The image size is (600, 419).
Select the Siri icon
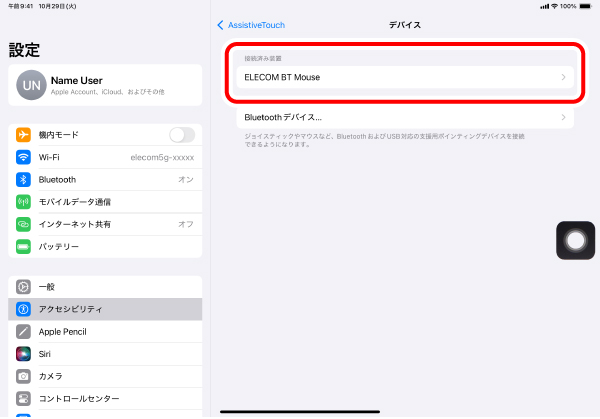coord(23,354)
